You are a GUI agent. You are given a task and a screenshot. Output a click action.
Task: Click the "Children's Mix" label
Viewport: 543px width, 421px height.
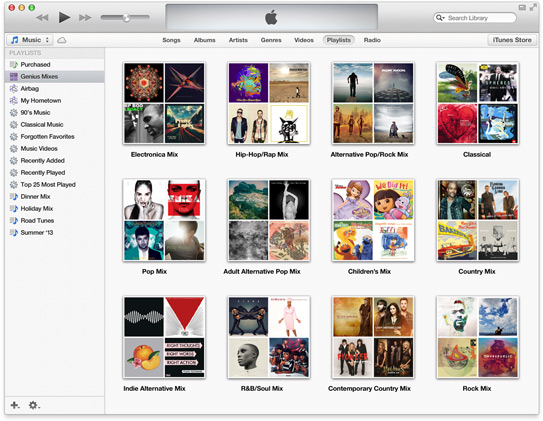369,271
